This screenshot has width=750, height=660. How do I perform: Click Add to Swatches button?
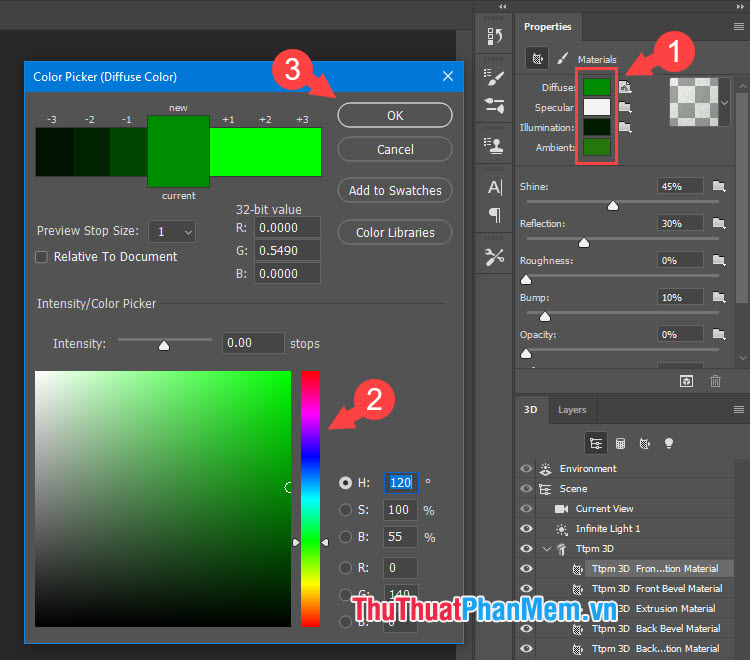(395, 190)
